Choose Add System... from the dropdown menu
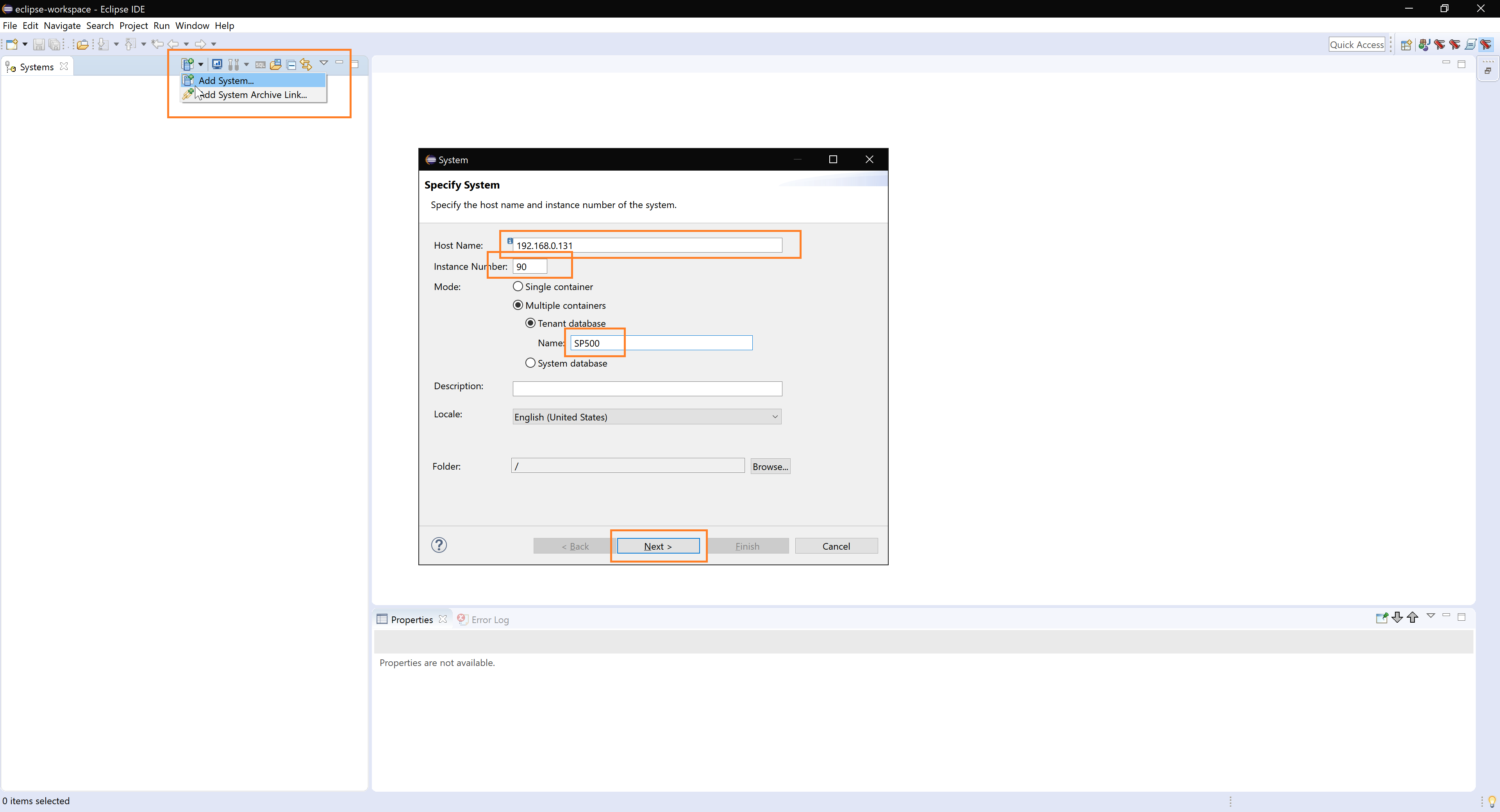This screenshot has height=812, width=1500. pos(253,80)
